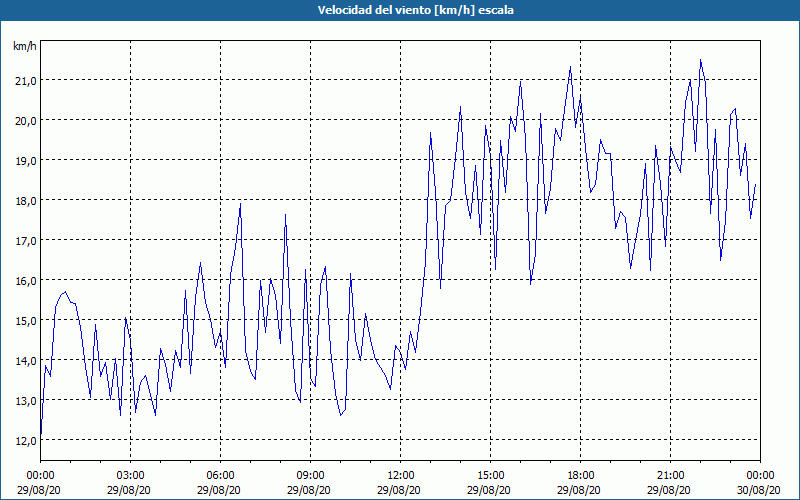Click the wind speed peak near 22:00
Viewport: 800px width, 500px height.
pos(701,60)
